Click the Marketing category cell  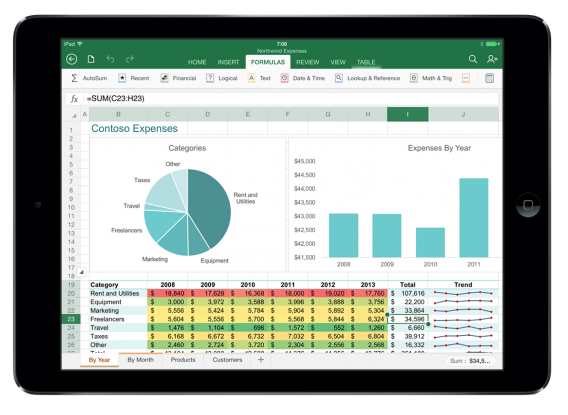pyautogui.click(x=118, y=311)
